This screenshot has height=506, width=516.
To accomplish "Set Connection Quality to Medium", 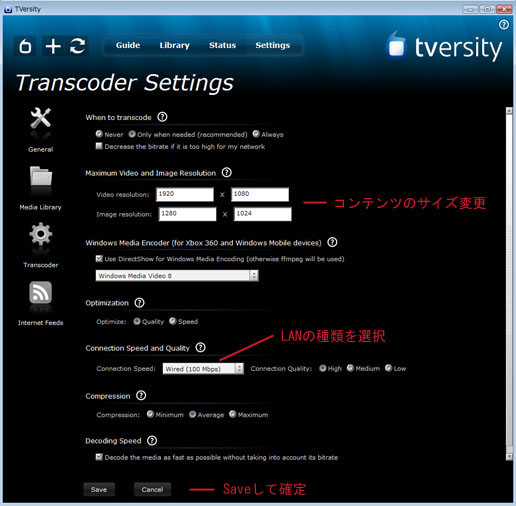I will click(x=350, y=368).
